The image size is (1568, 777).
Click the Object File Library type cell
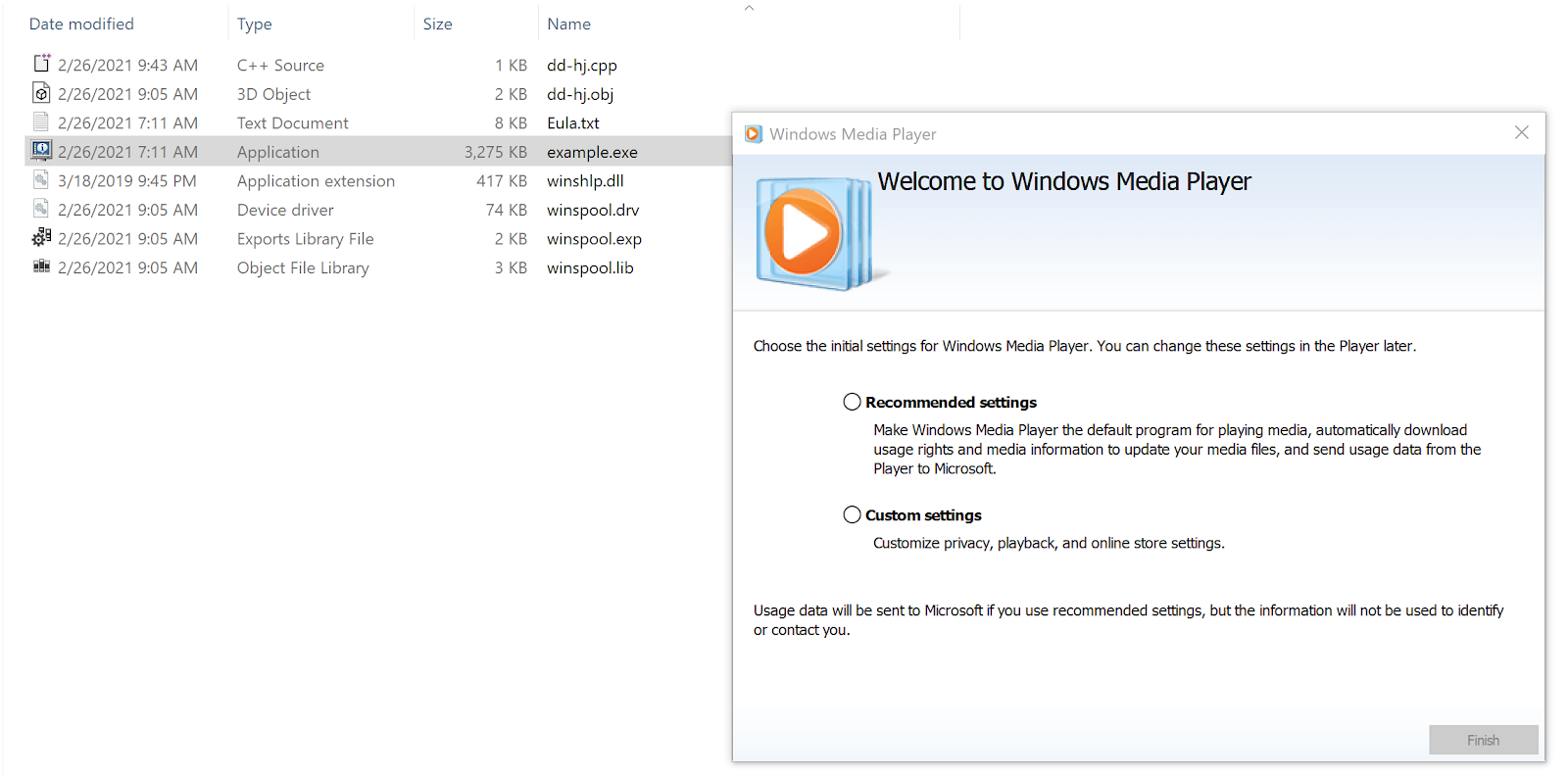click(x=303, y=267)
